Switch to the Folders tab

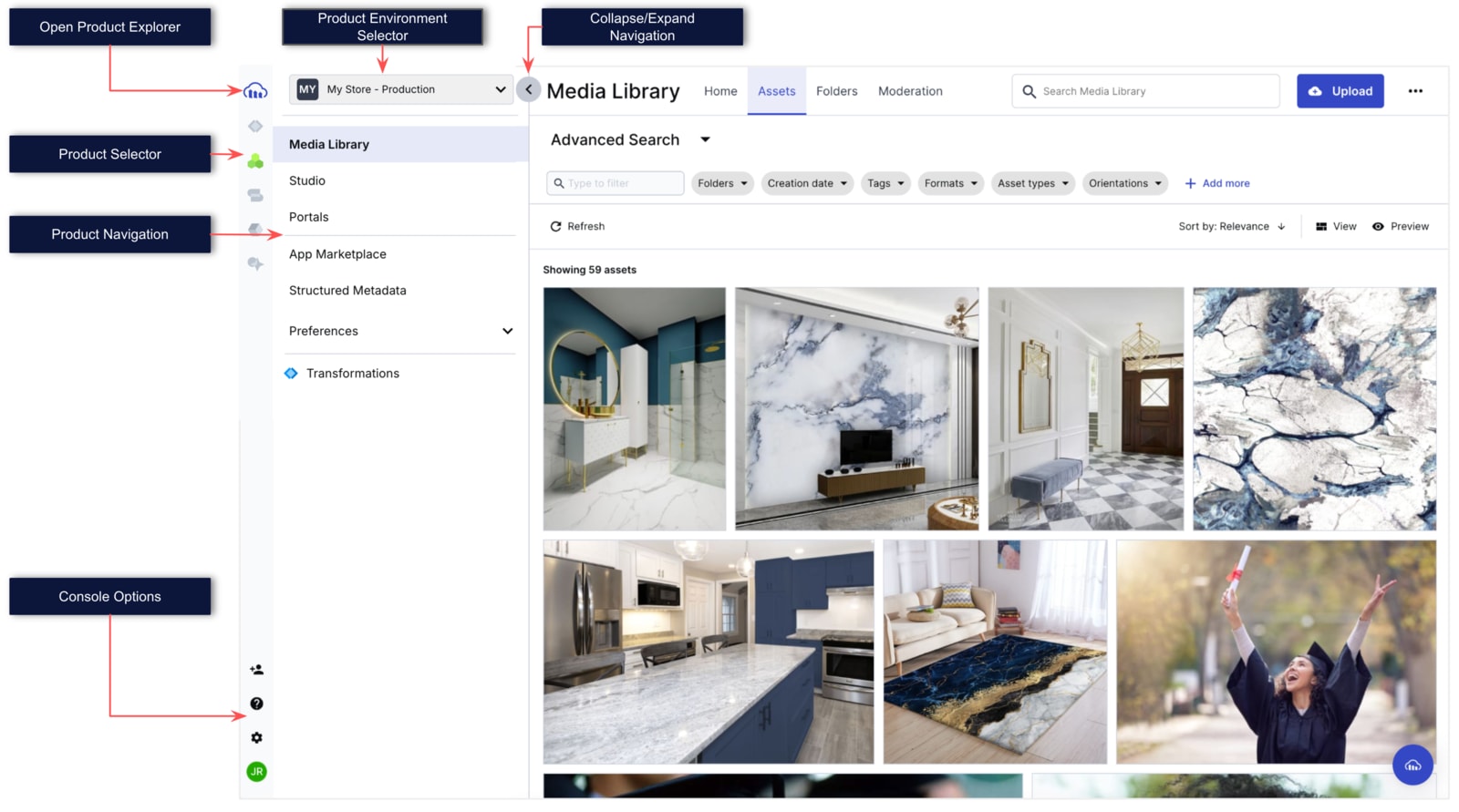[836, 91]
